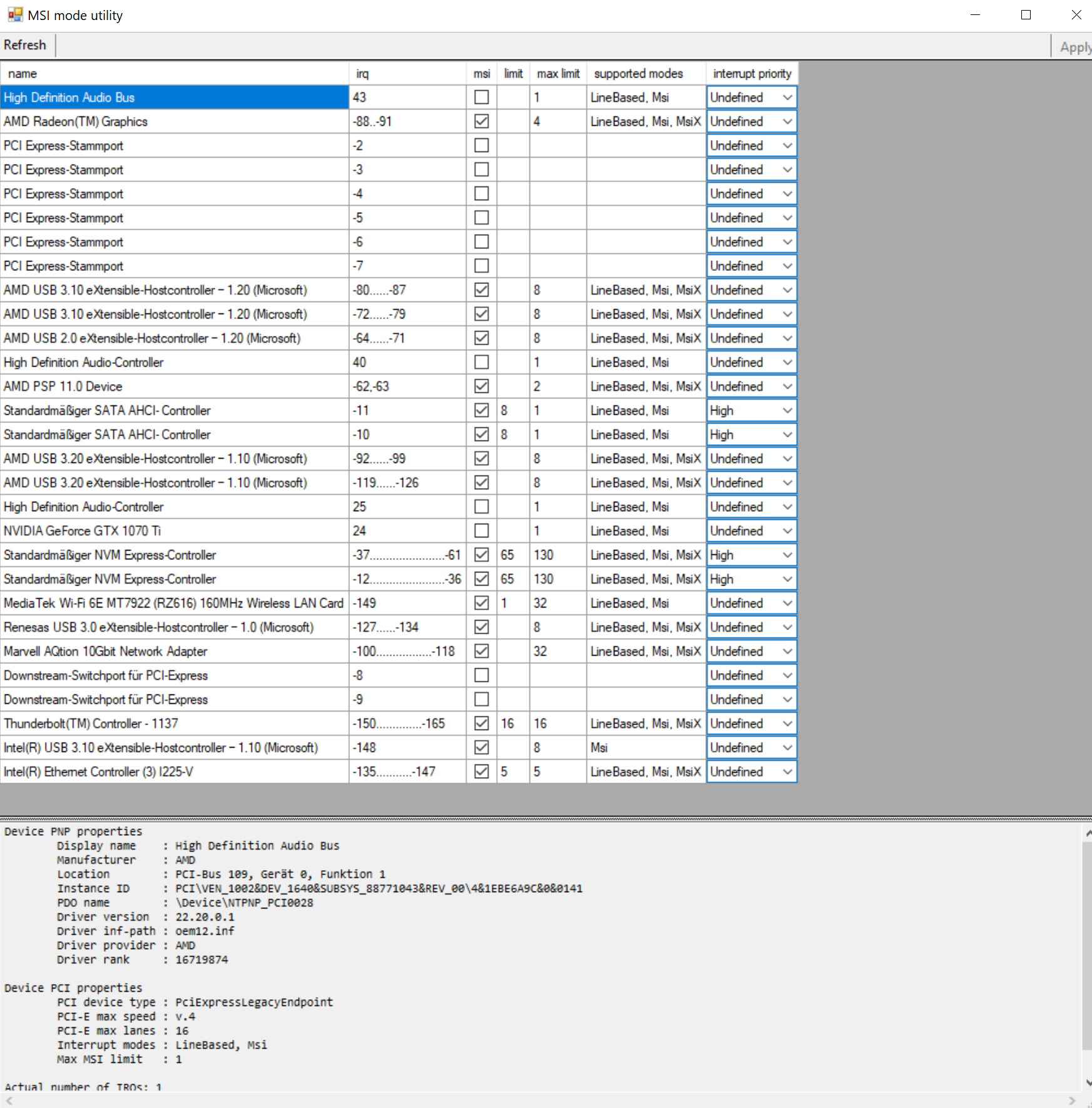This screenshot has width=1092, height=1108.
Task: Click irq cell showing -100...-118
Action: 407,651
